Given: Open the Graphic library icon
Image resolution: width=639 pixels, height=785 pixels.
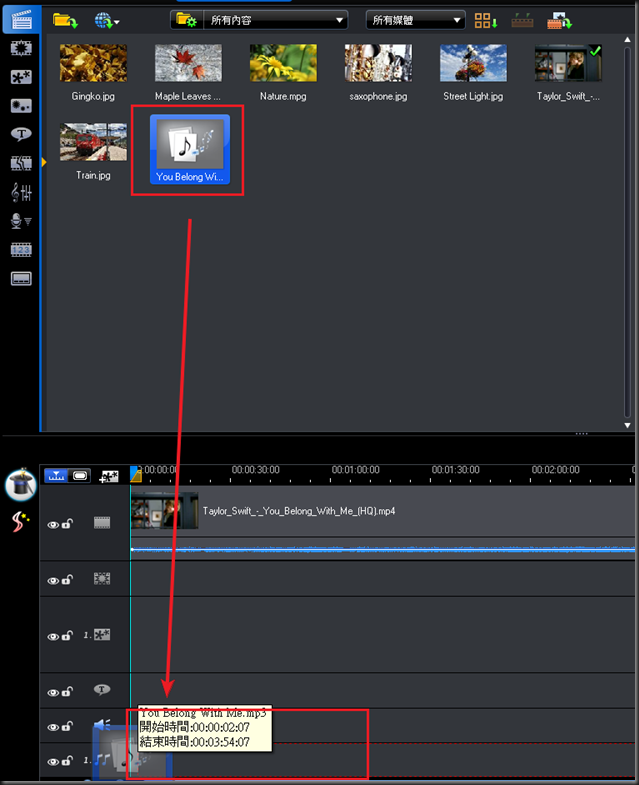Looking at the screenshot, I should coord(21,77).
